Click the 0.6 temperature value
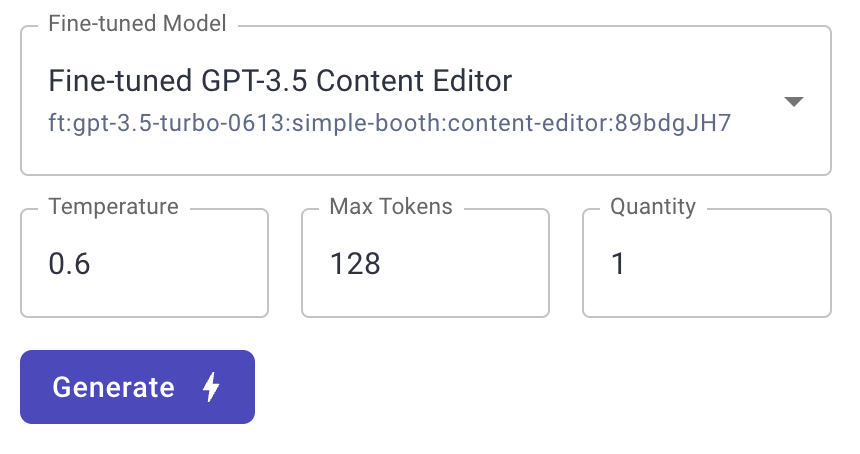860x454 pixels. 69,264
